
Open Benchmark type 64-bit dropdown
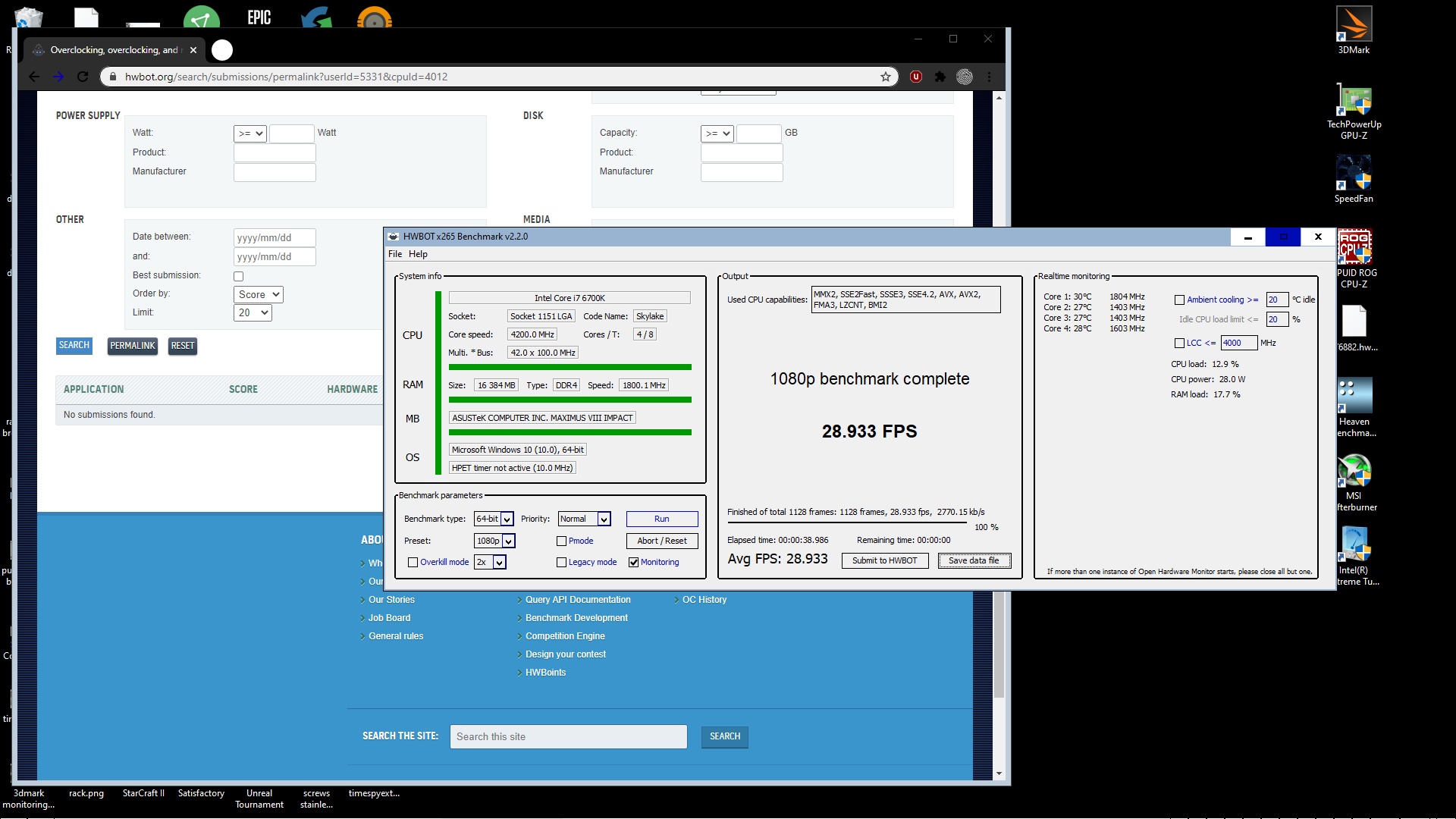pyautogui.click(x=494, y=519)
